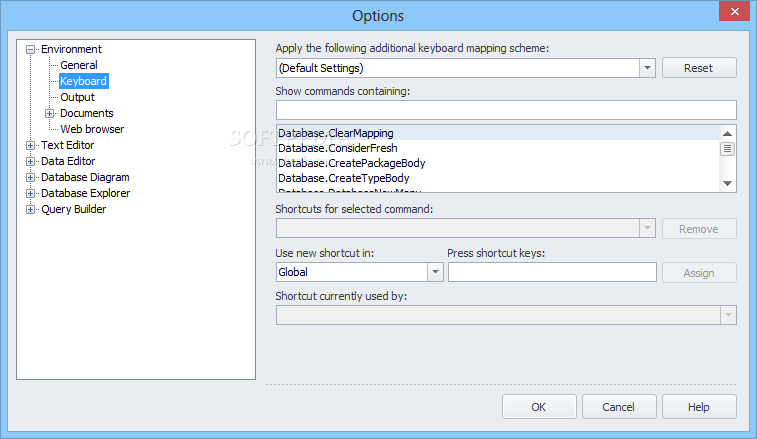The image size is (757, 439).
Task: Click OK to confirm options
Action: click(538, 407)
